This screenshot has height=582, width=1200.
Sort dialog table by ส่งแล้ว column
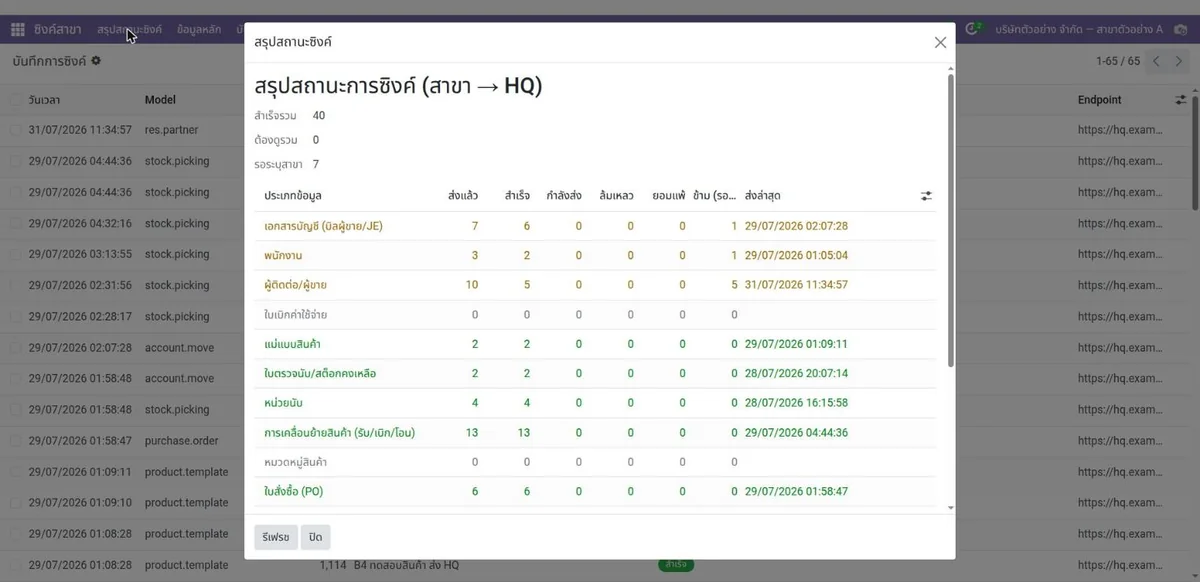(463, 196)
